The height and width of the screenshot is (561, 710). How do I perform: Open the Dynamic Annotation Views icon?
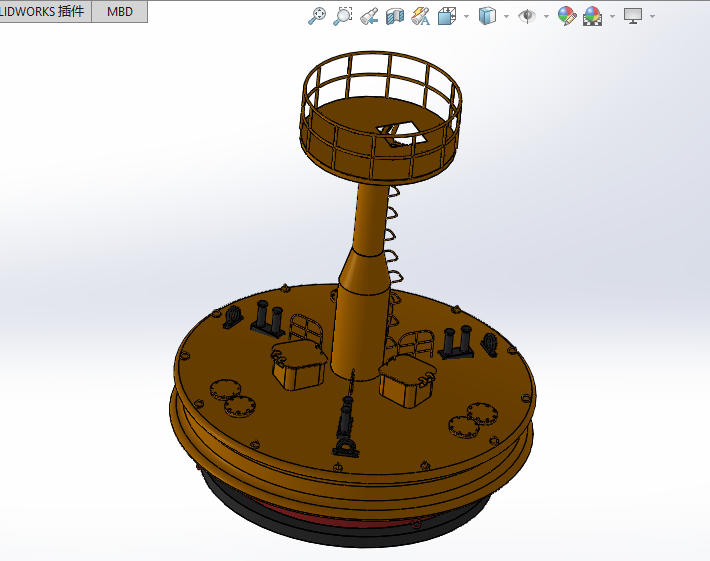(421, 16)
